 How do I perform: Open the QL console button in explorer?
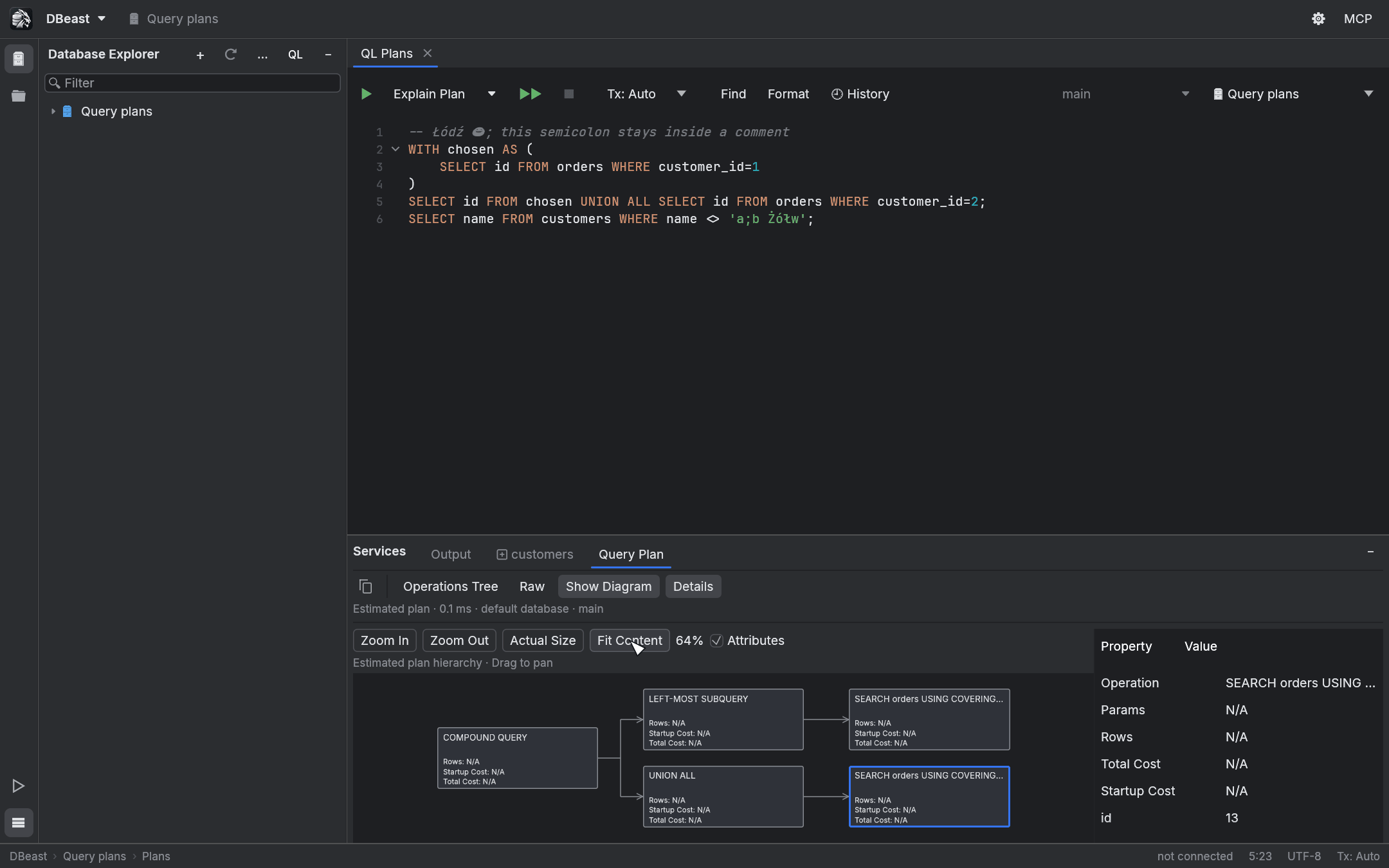pos(295,55)
